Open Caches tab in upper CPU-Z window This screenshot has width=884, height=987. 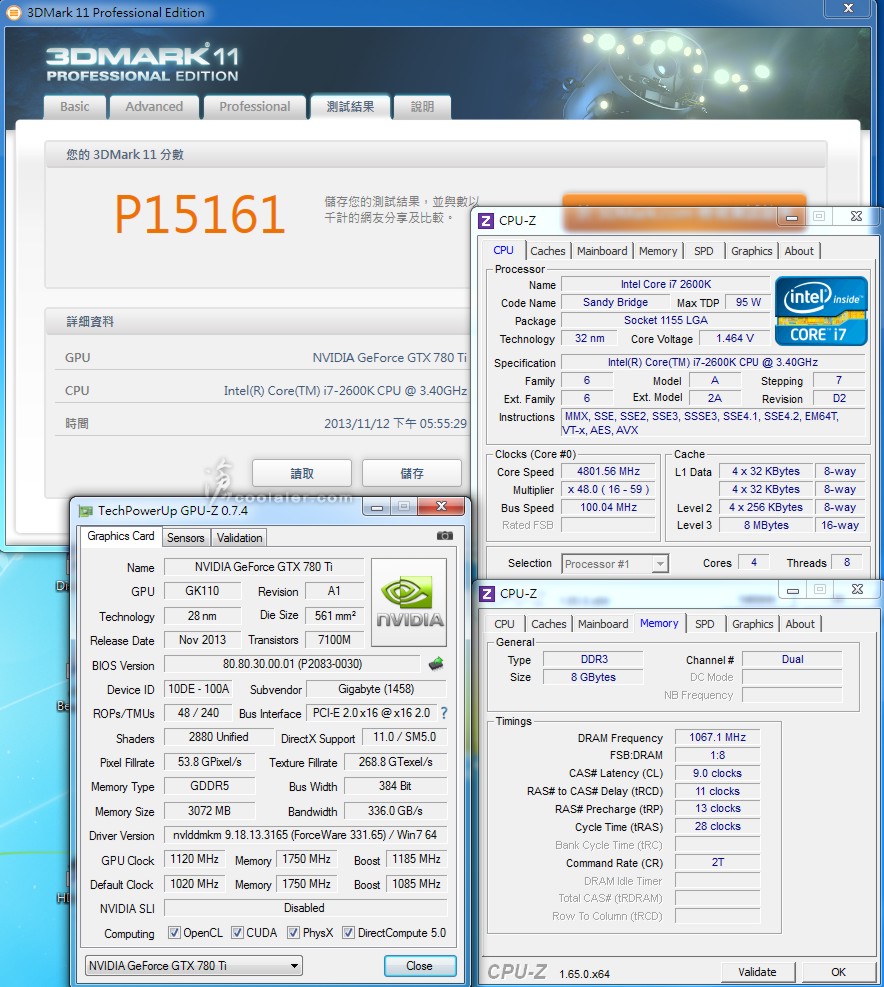tap(548, 251)
